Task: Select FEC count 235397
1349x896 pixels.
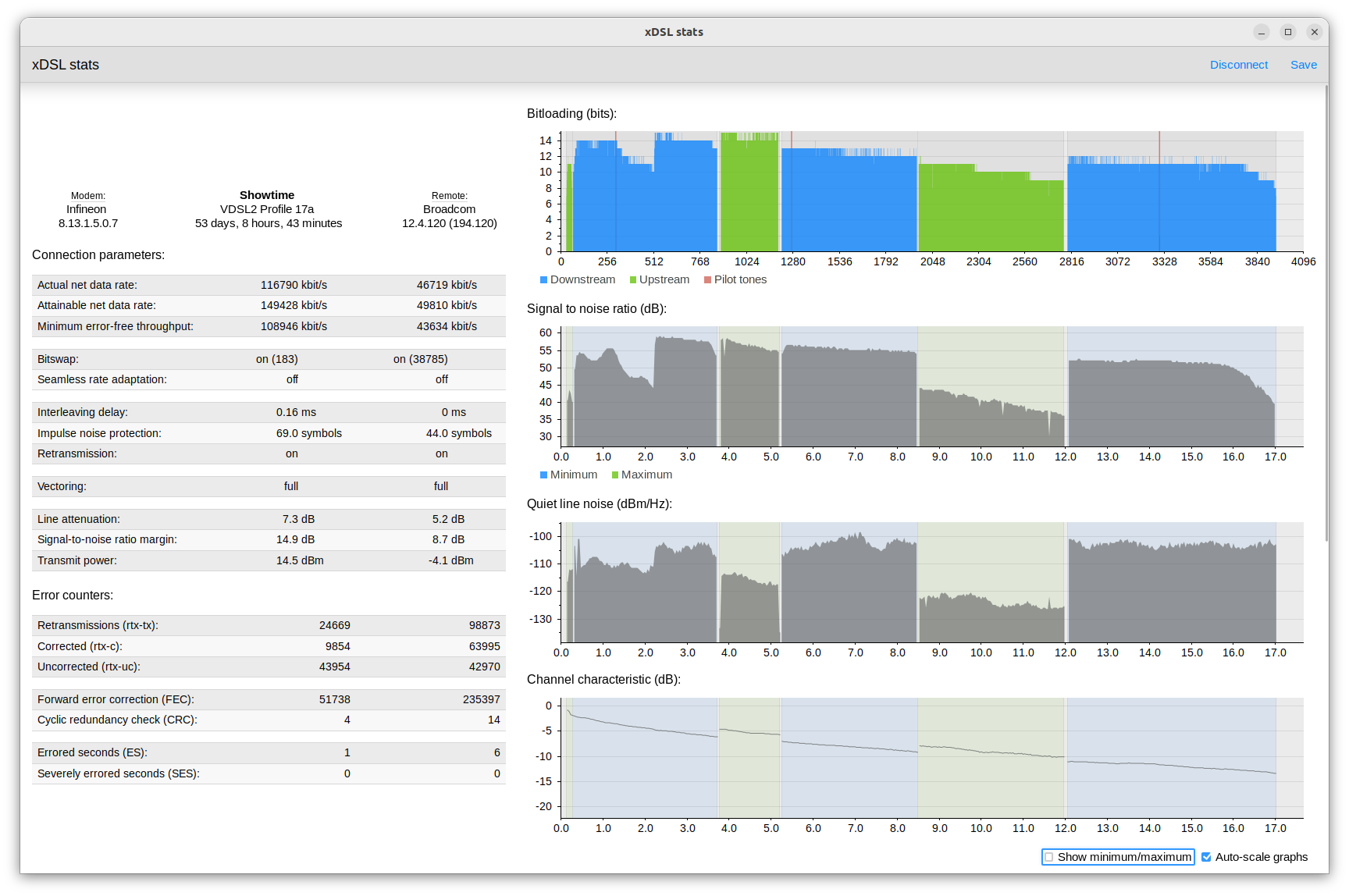Action: coord(482,699)
